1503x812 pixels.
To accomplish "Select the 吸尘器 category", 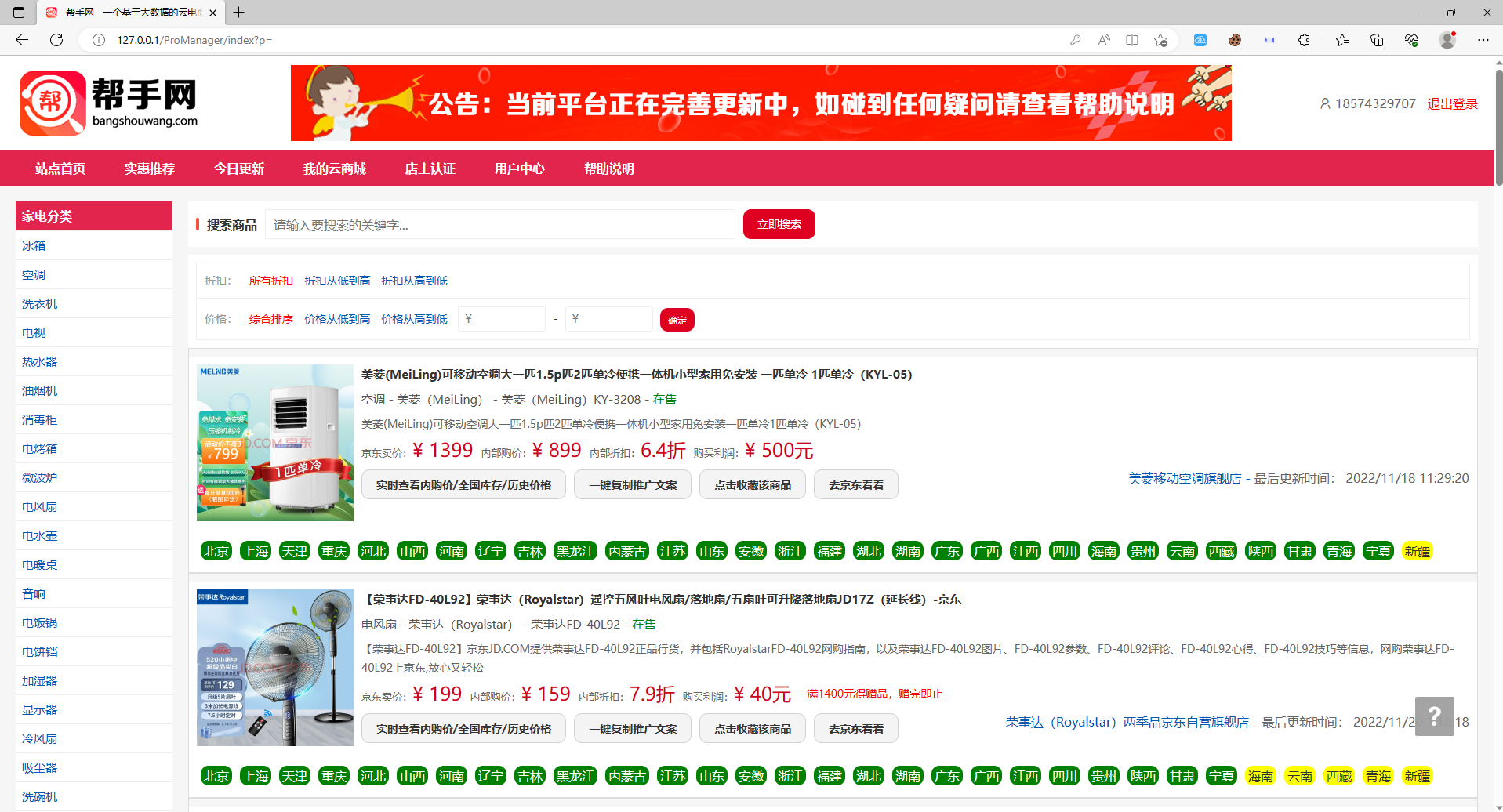I will tap(40, 767).
